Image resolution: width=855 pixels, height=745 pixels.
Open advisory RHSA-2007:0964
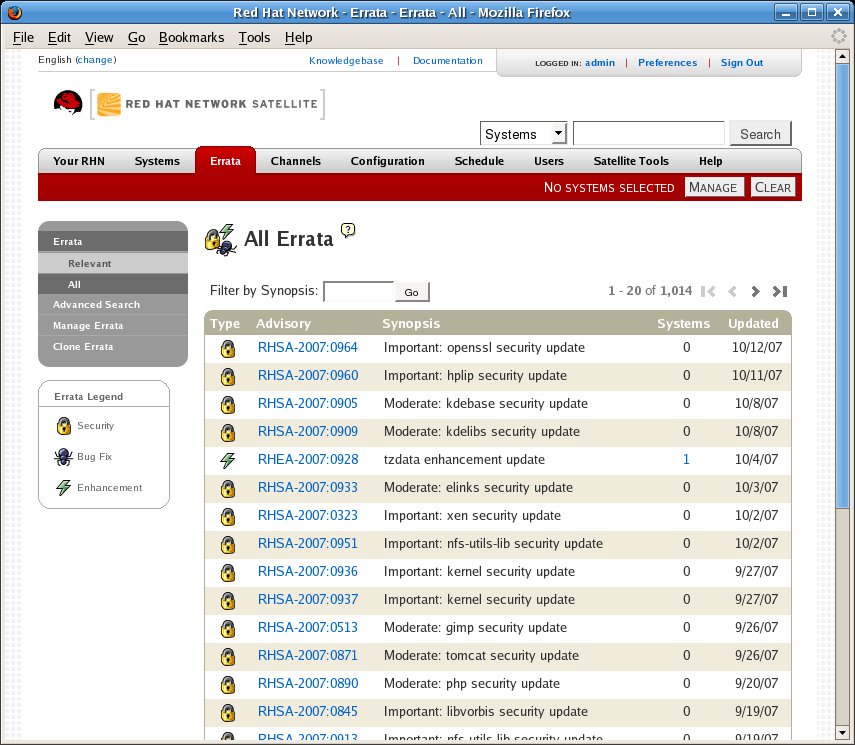click(308, 347)
